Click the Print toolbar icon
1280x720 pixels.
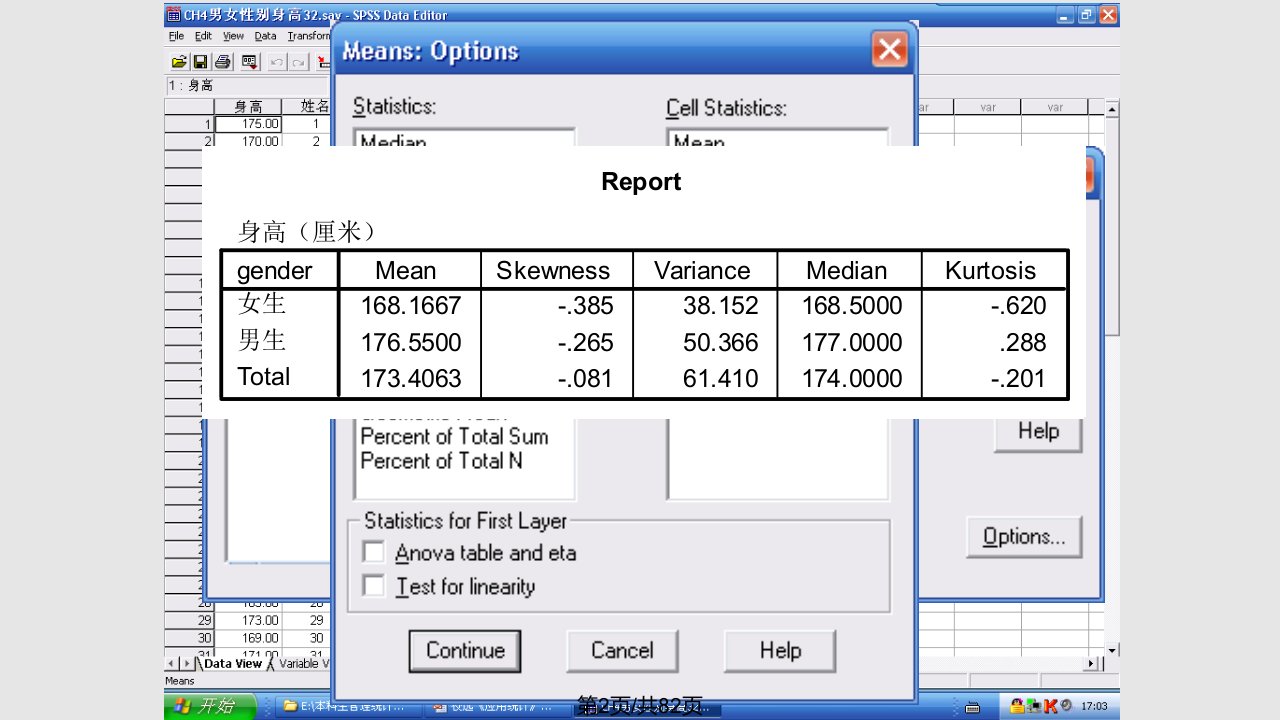coord(222,62)
